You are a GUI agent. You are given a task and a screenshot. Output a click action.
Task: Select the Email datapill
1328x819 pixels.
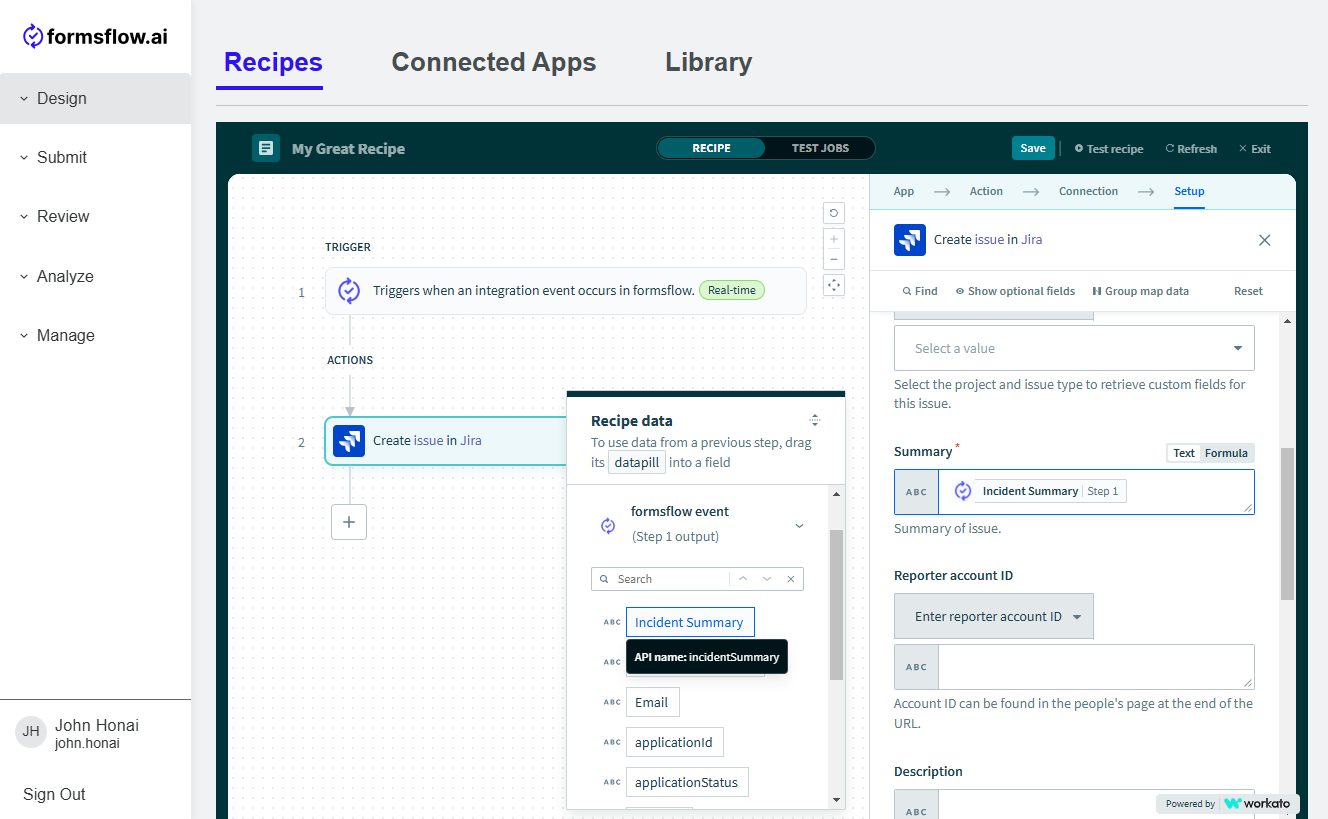point(652,702)
